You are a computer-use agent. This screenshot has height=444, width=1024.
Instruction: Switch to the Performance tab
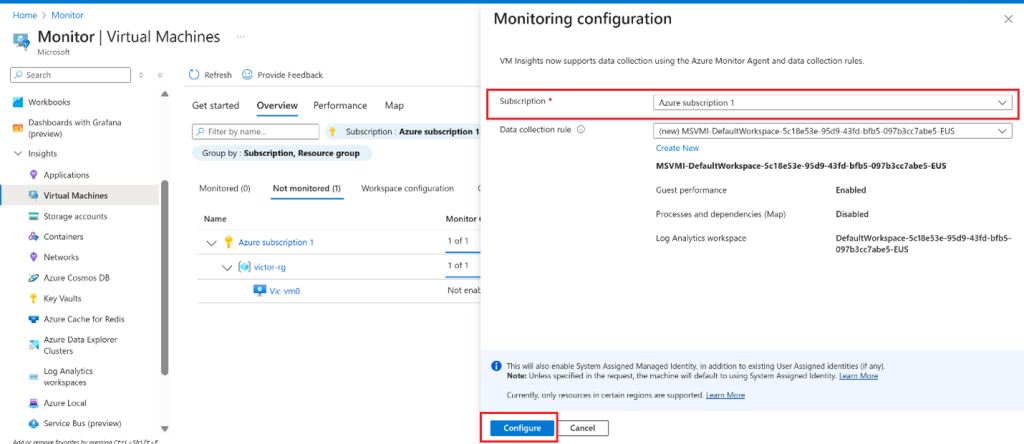(x=340, y=105)
